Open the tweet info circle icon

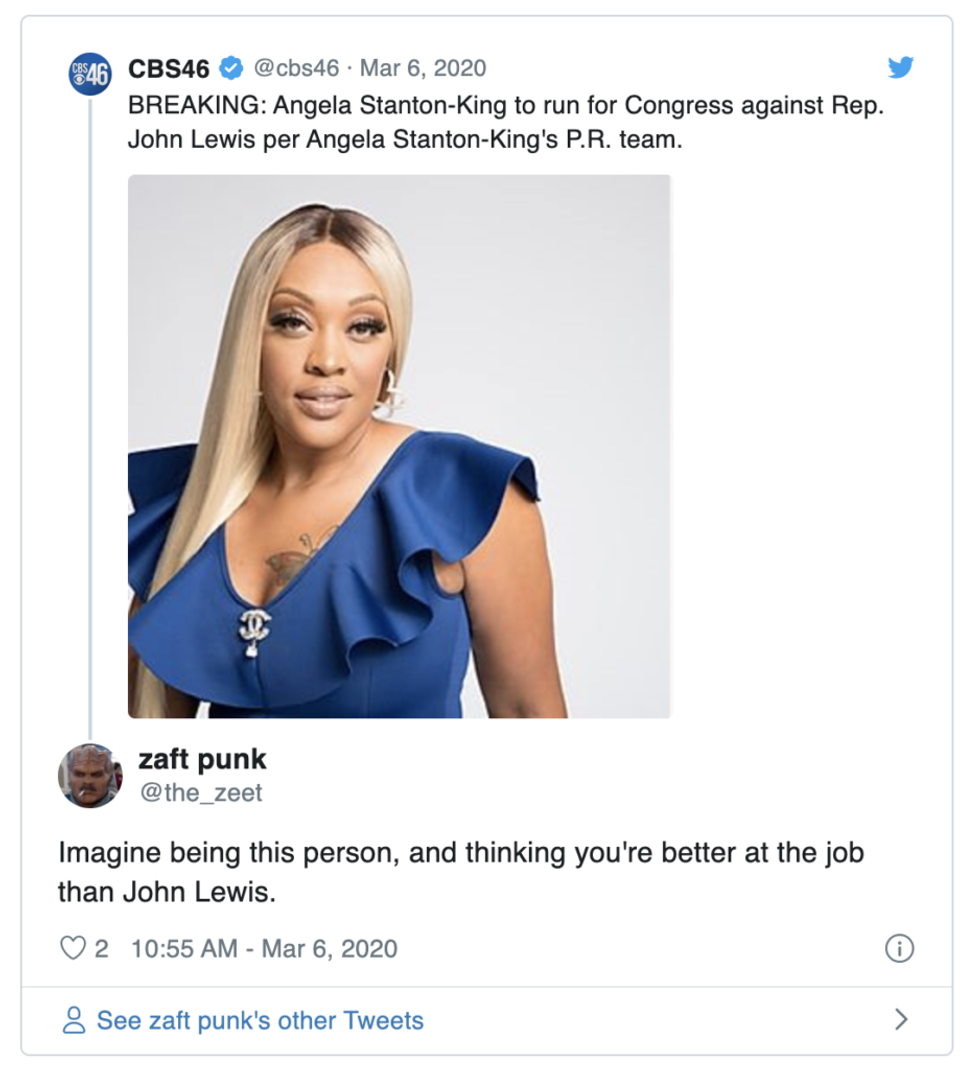899,948
